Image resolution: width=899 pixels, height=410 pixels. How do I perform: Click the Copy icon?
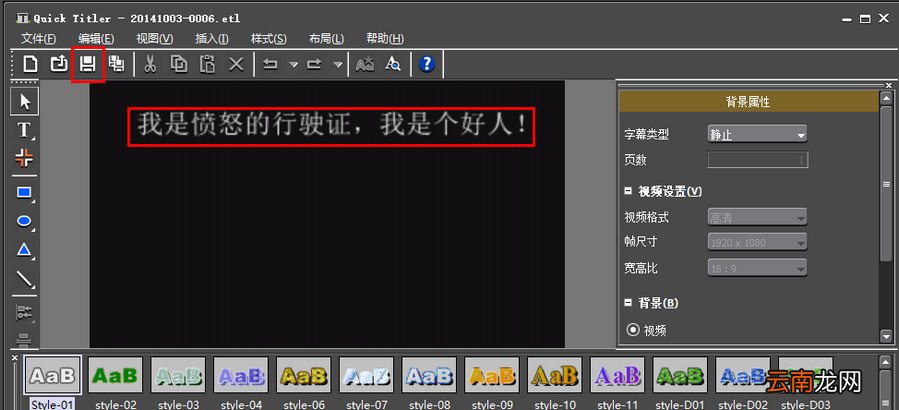179,64
